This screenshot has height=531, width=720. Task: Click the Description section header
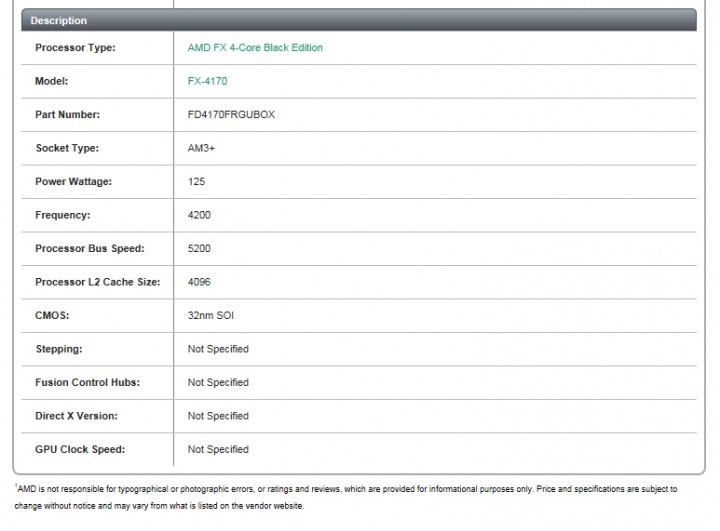[59, 20]
